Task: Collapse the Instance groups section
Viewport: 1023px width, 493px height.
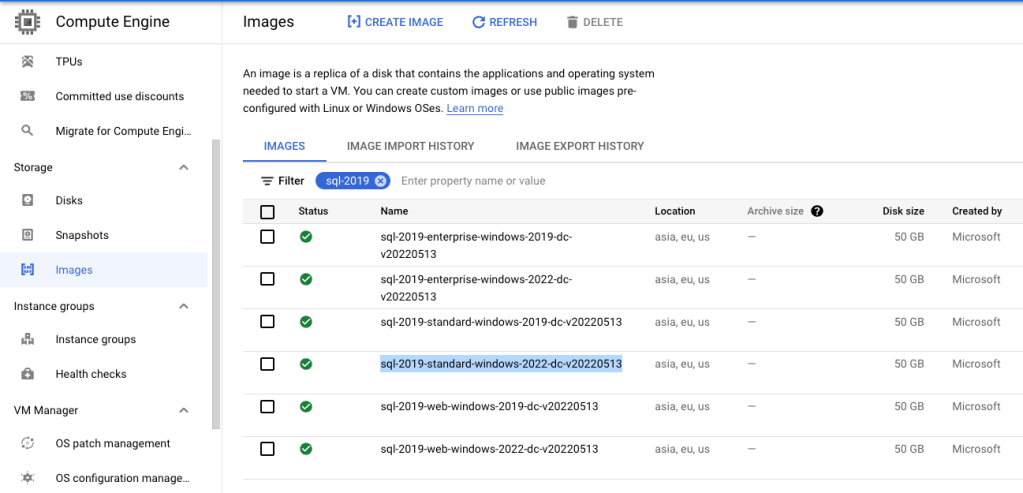Action: pos(184,306)
